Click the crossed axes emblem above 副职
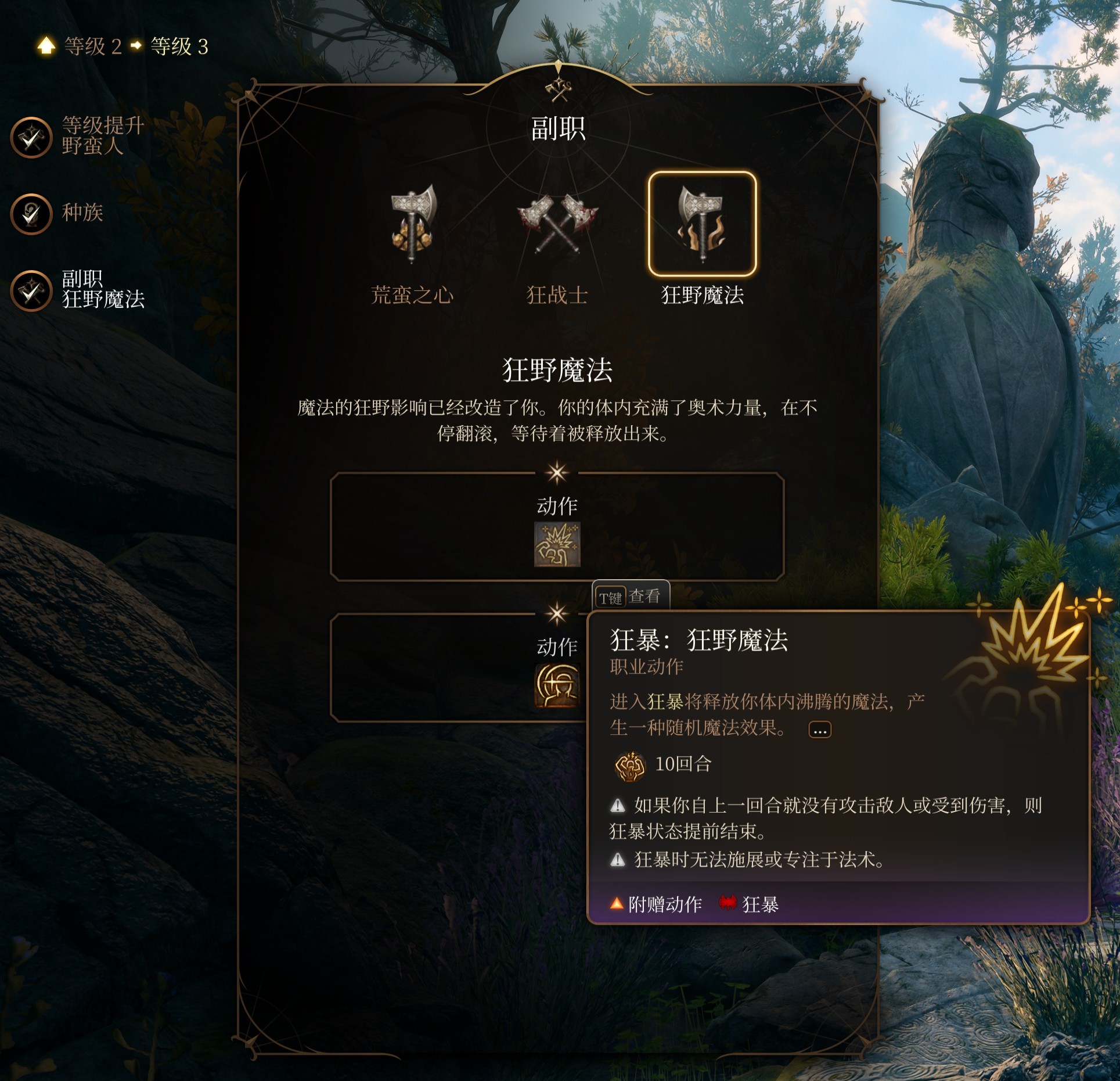Screen dimensions: 1120x1081 pyautogui.click(x=558, y=89)
